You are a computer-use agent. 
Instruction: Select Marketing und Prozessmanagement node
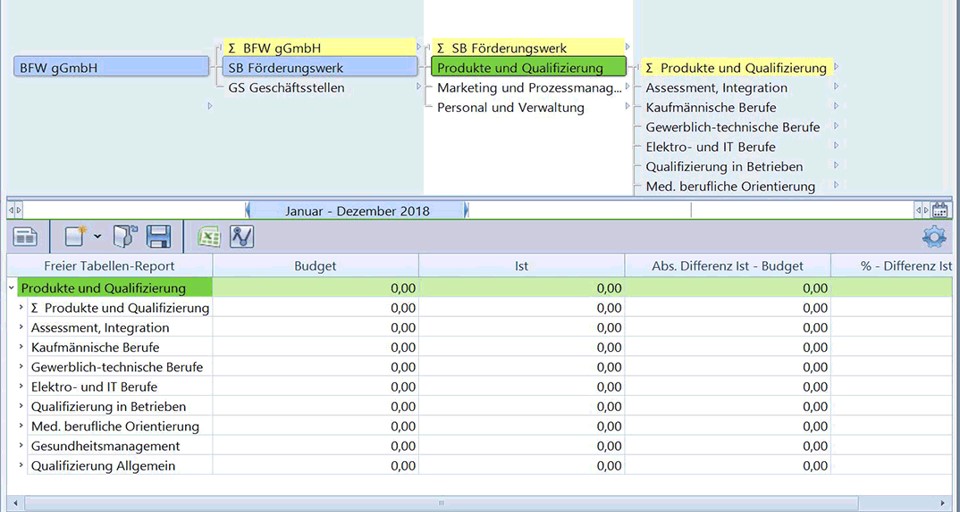pos(530,88)
